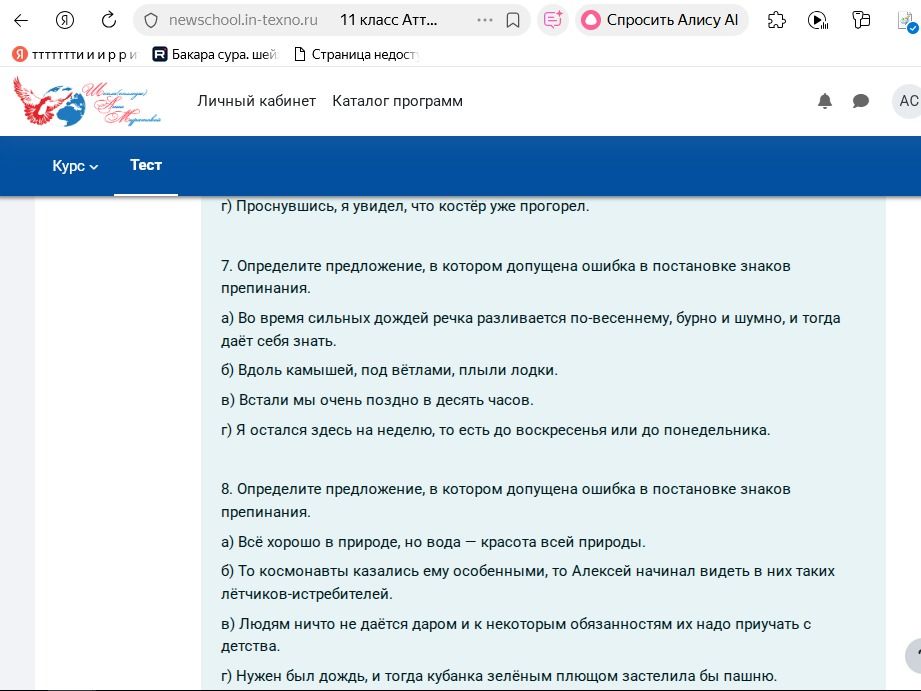Image resolution: width=921 pixels, height=691 pixels.
Task: Click the downloads icon with checkmark
Action: [908, 22]
